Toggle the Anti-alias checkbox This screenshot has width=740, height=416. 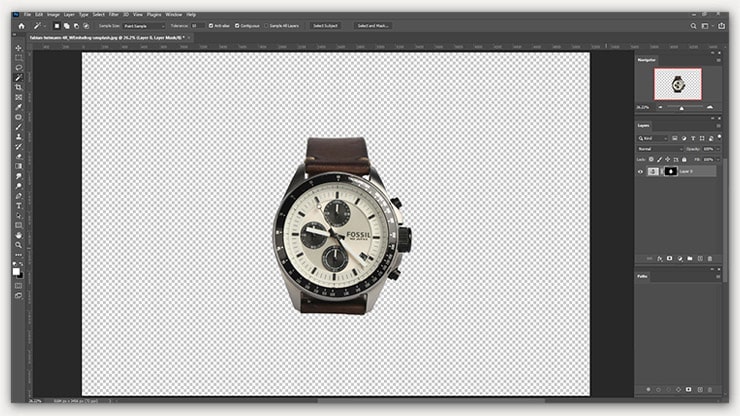[x=211, y=26]
